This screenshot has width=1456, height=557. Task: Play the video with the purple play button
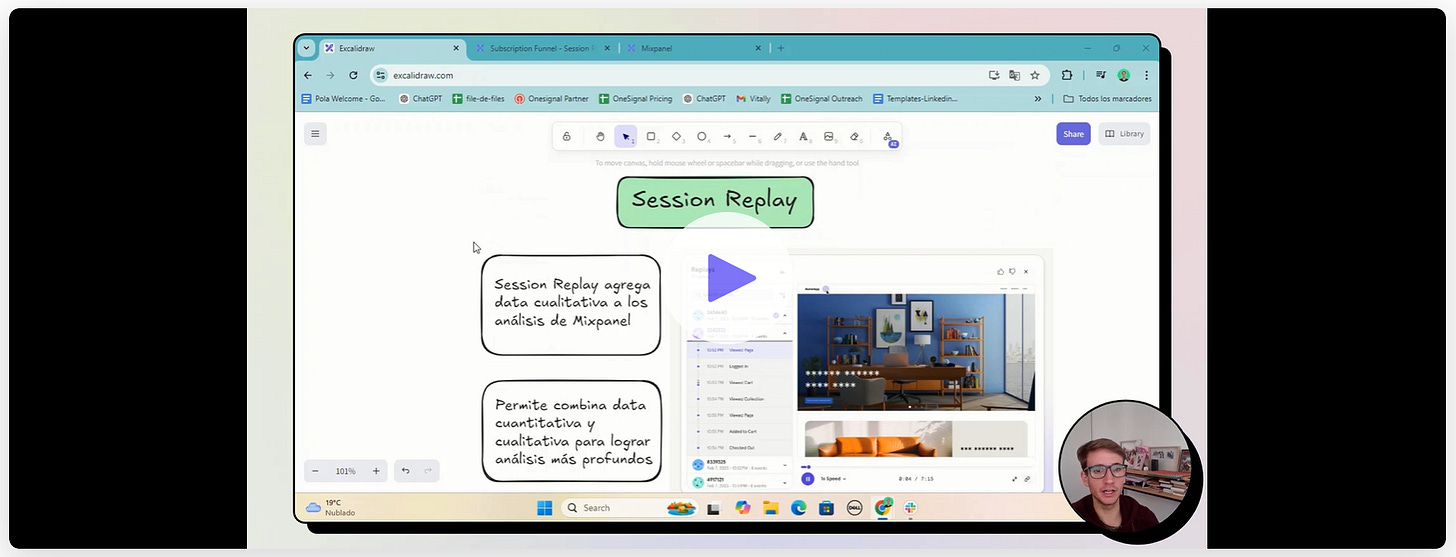tap(731, 278)
